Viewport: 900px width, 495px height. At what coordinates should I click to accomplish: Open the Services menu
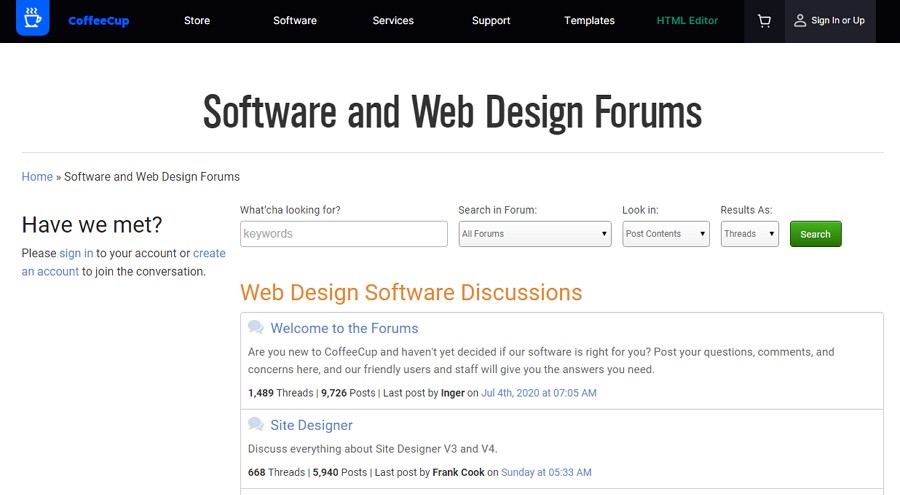coord(393,21)
